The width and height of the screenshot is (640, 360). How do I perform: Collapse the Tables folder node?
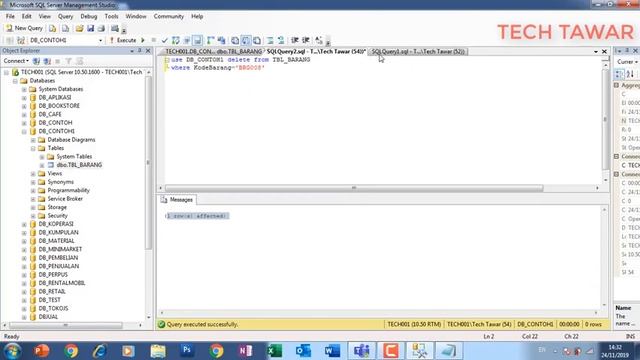click(33, 148)
